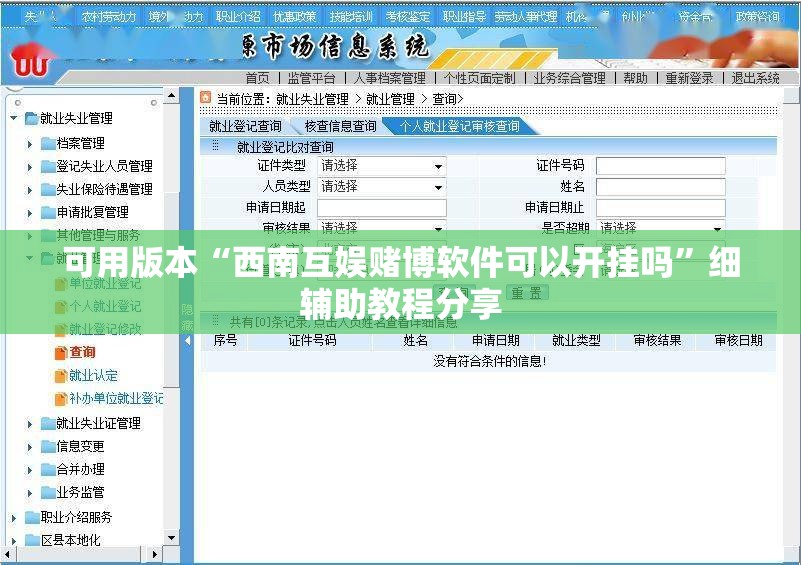The image size is (801, 565).
Task: Open the 职业指导 top module tab
Action: tap(464, 16)
